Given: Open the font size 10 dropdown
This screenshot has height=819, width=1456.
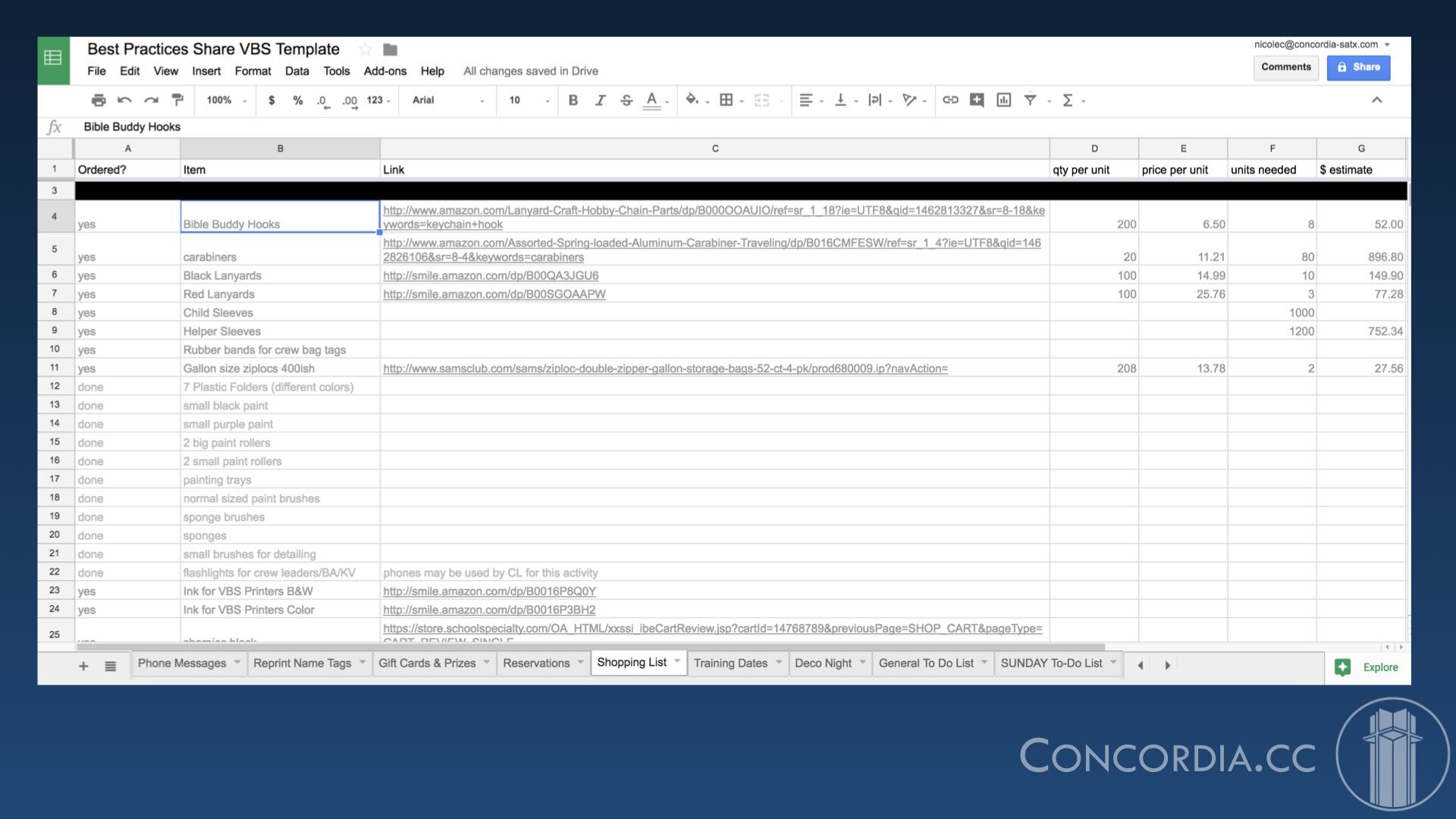Looking at the screenshot, I should click(529, 100).
